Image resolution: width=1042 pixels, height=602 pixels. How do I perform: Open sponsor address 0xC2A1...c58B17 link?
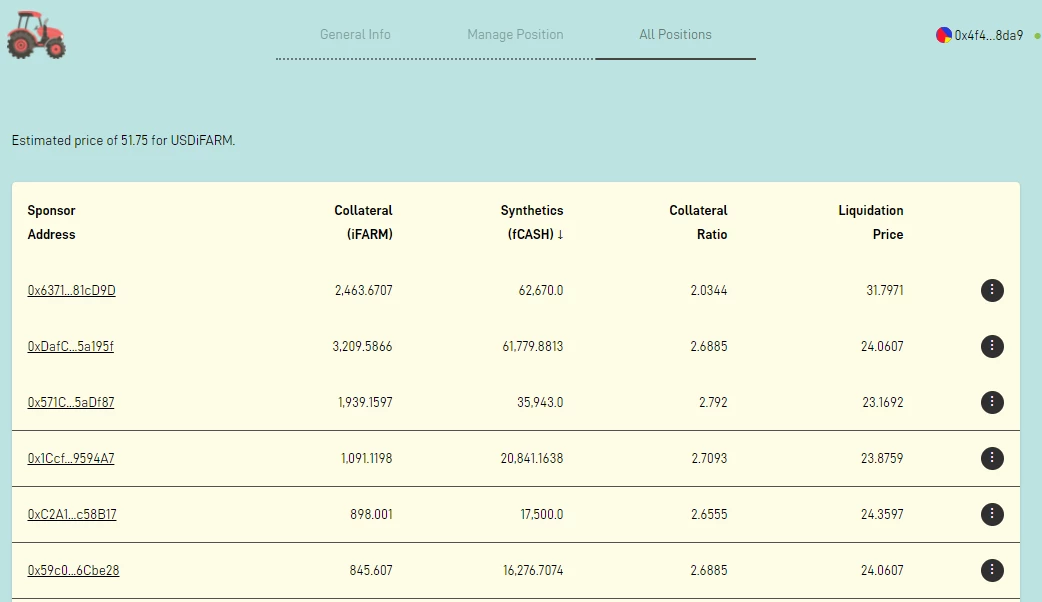point(72,514)
